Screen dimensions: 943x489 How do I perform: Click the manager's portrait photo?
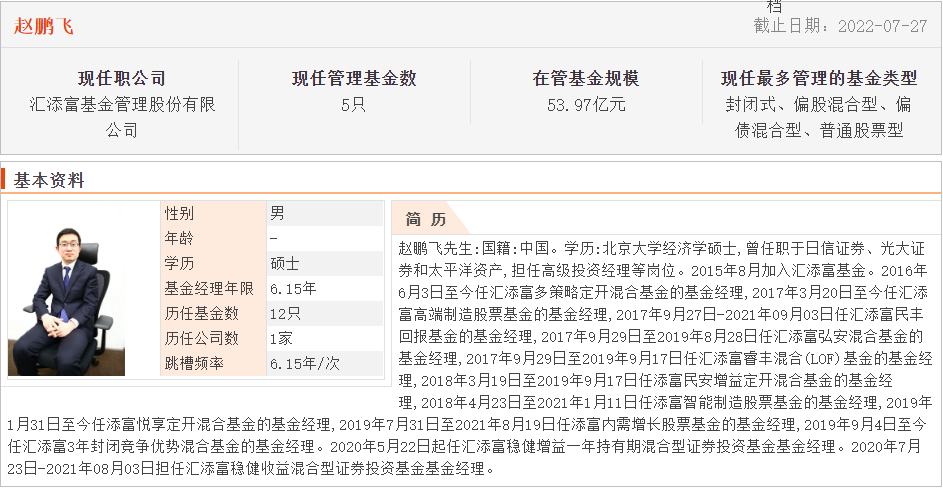point(66,289)
